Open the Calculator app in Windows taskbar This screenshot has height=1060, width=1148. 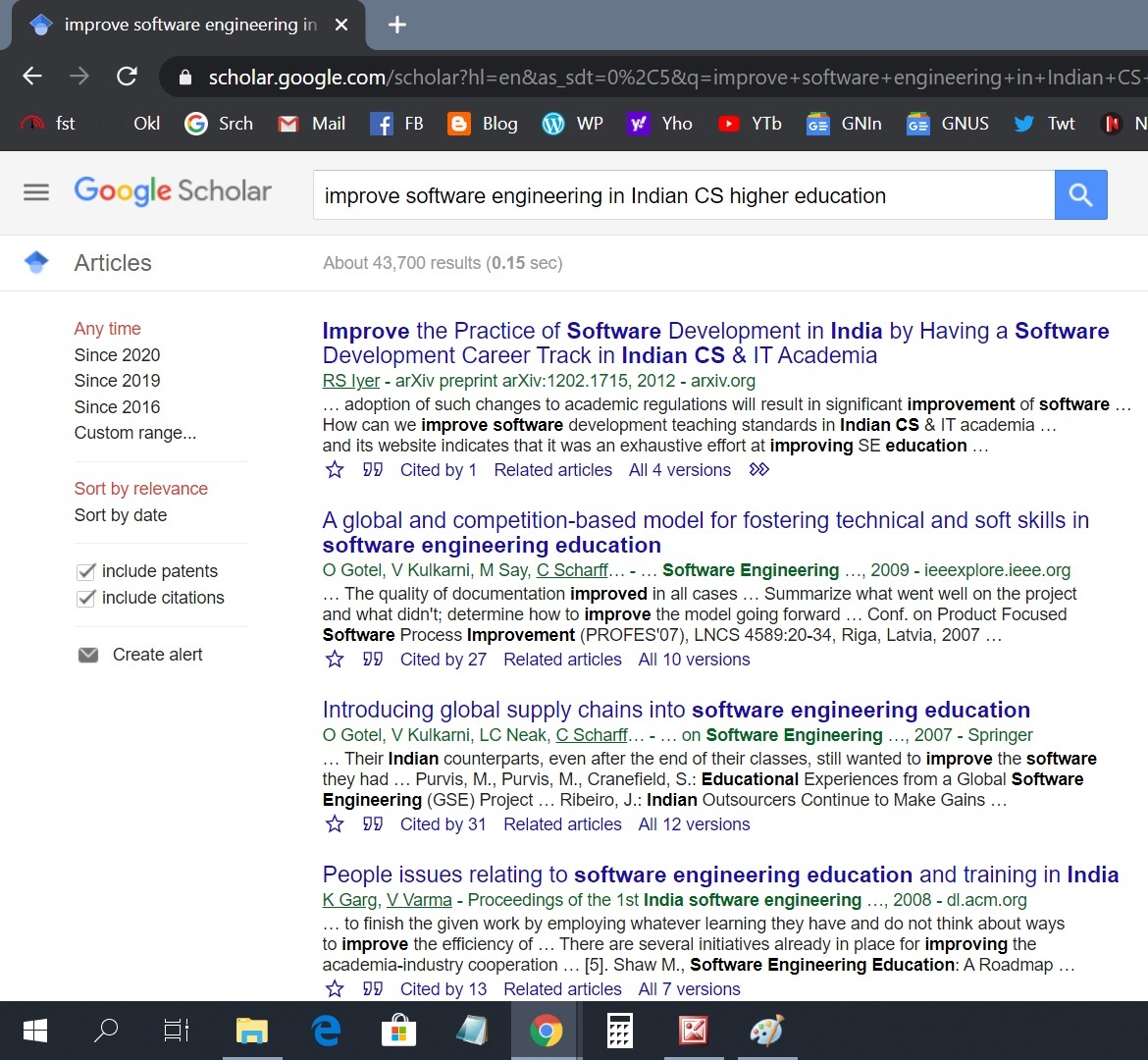[x=620, y=1031]
